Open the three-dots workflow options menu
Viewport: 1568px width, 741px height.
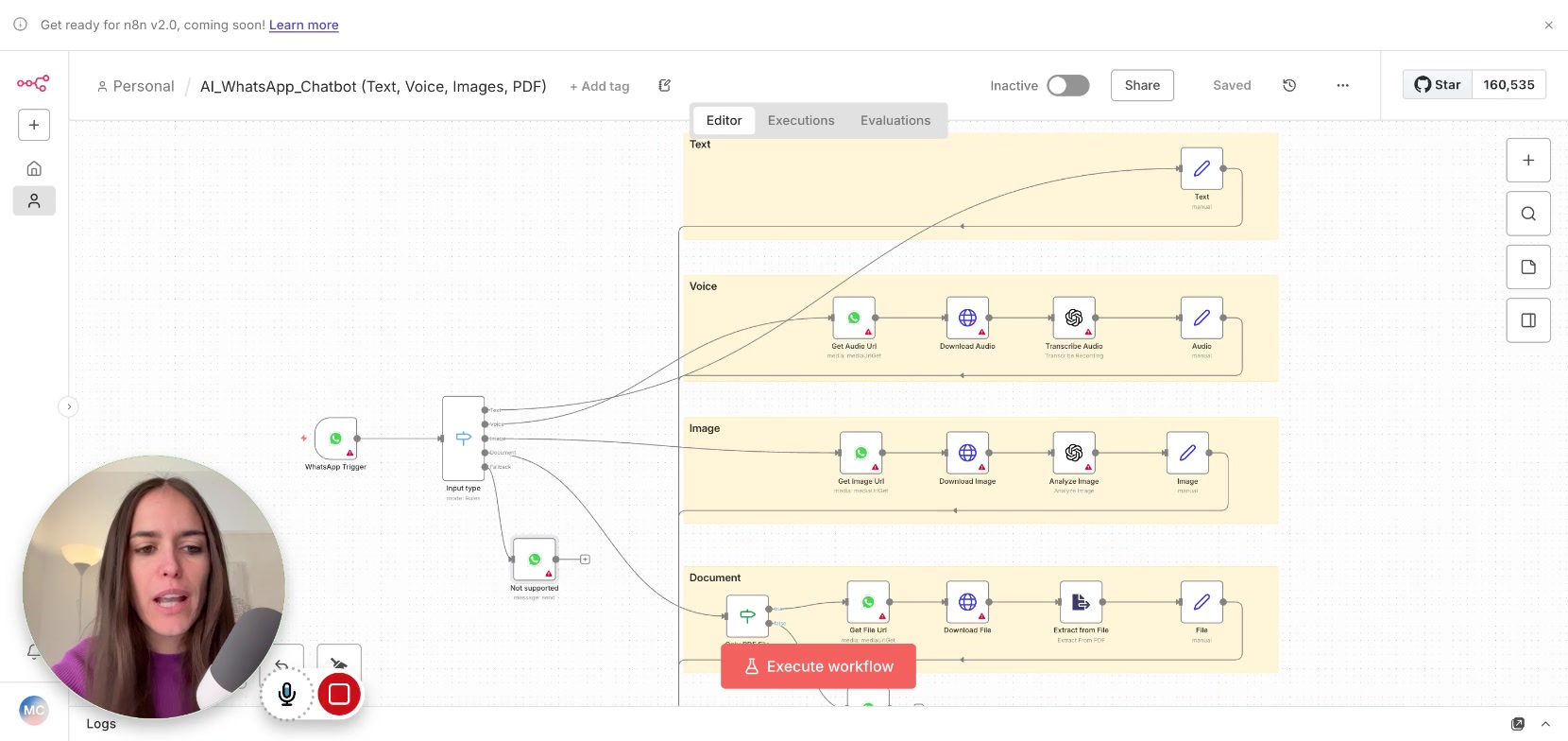1342,85
